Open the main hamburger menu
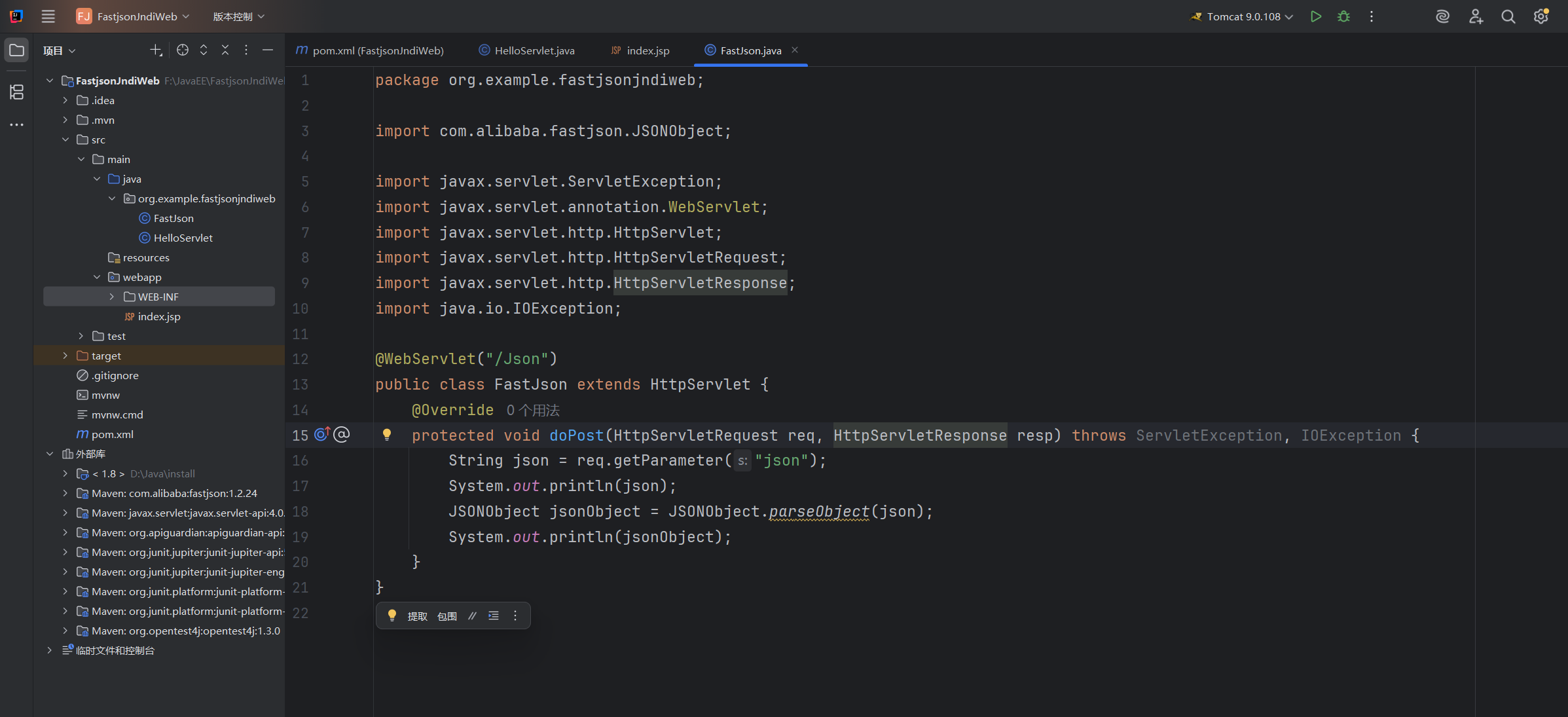 48,16
